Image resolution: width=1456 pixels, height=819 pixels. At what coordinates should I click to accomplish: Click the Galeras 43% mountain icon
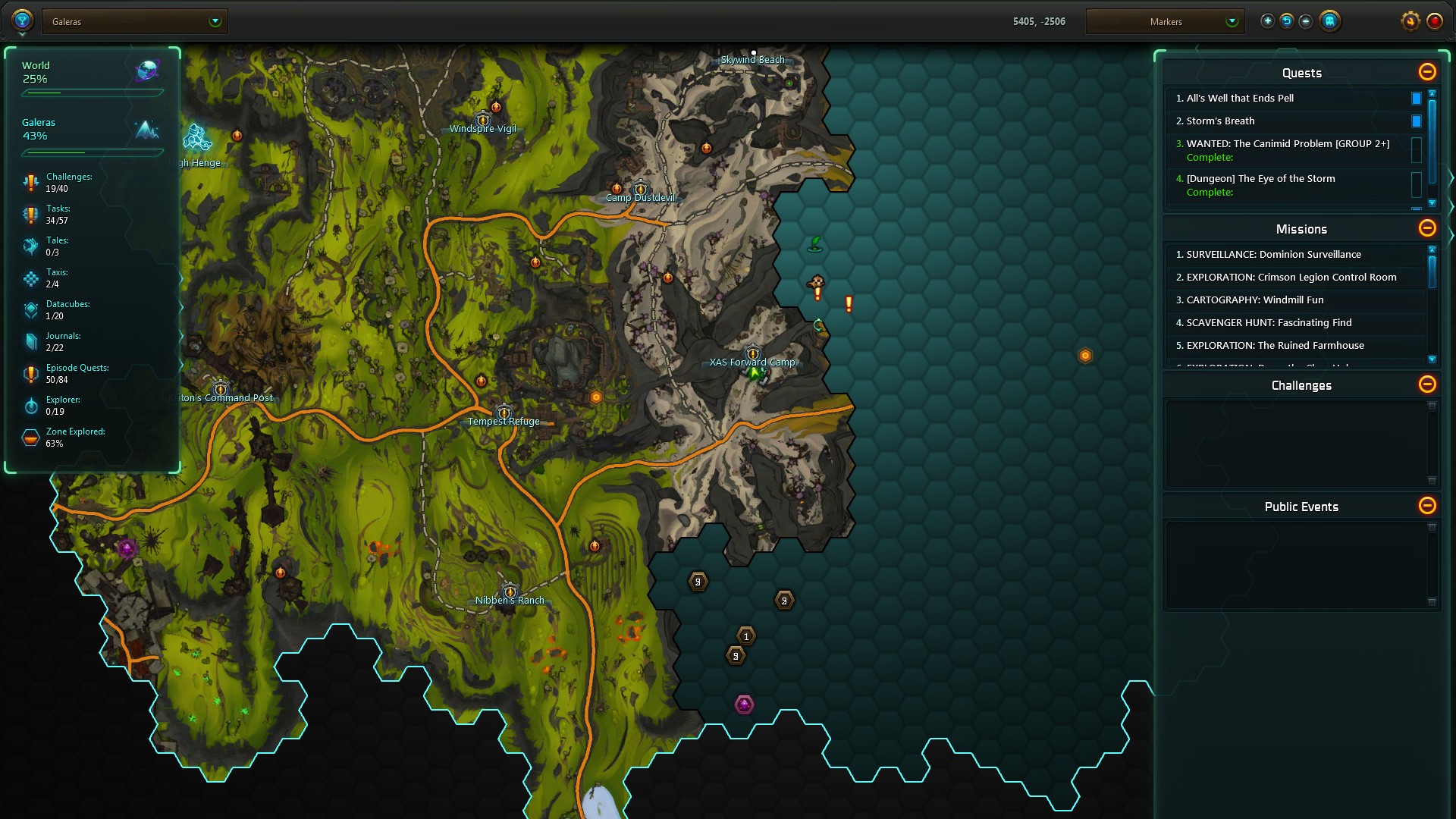pos(146,130)
